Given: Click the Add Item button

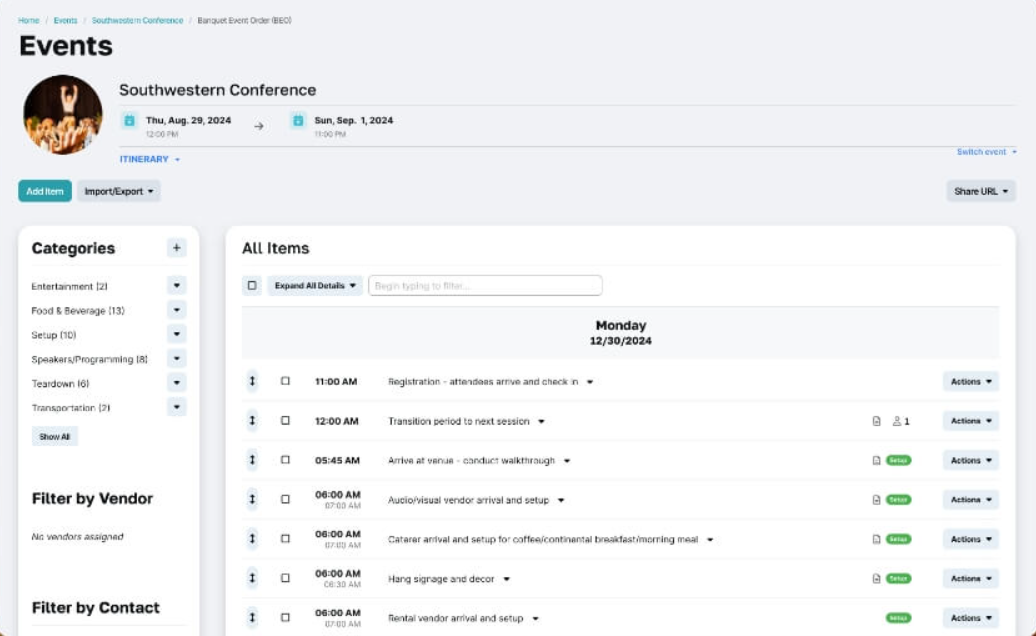Looking at the screenshot, I should [x=45, y=191].
